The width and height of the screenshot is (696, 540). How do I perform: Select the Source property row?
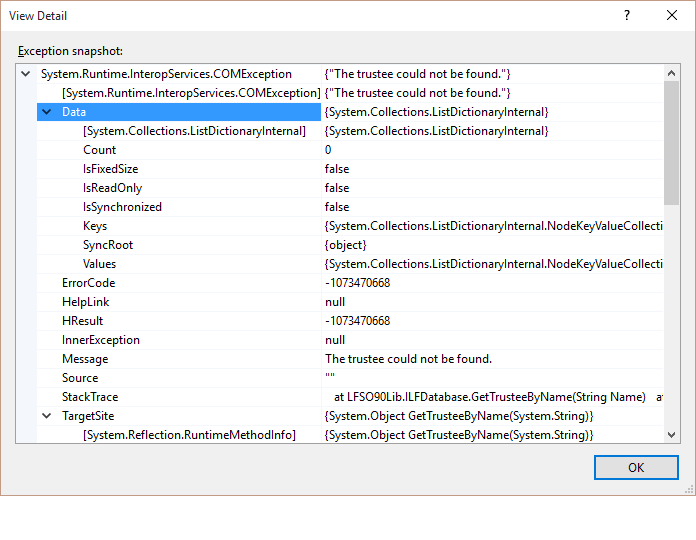(80, 378)
